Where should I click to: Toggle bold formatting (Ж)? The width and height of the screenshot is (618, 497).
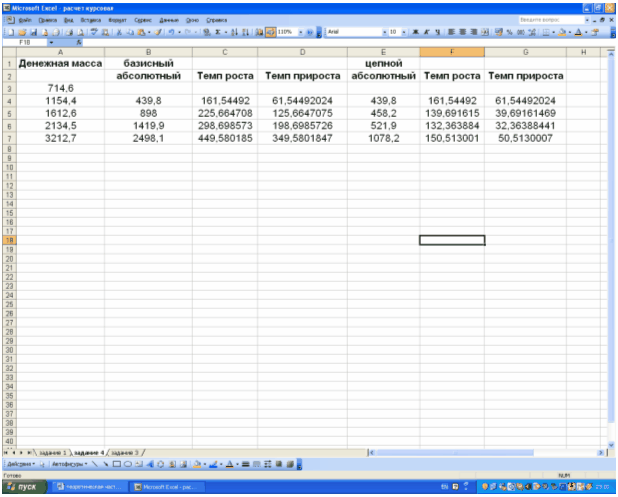(x=415, y=32)
